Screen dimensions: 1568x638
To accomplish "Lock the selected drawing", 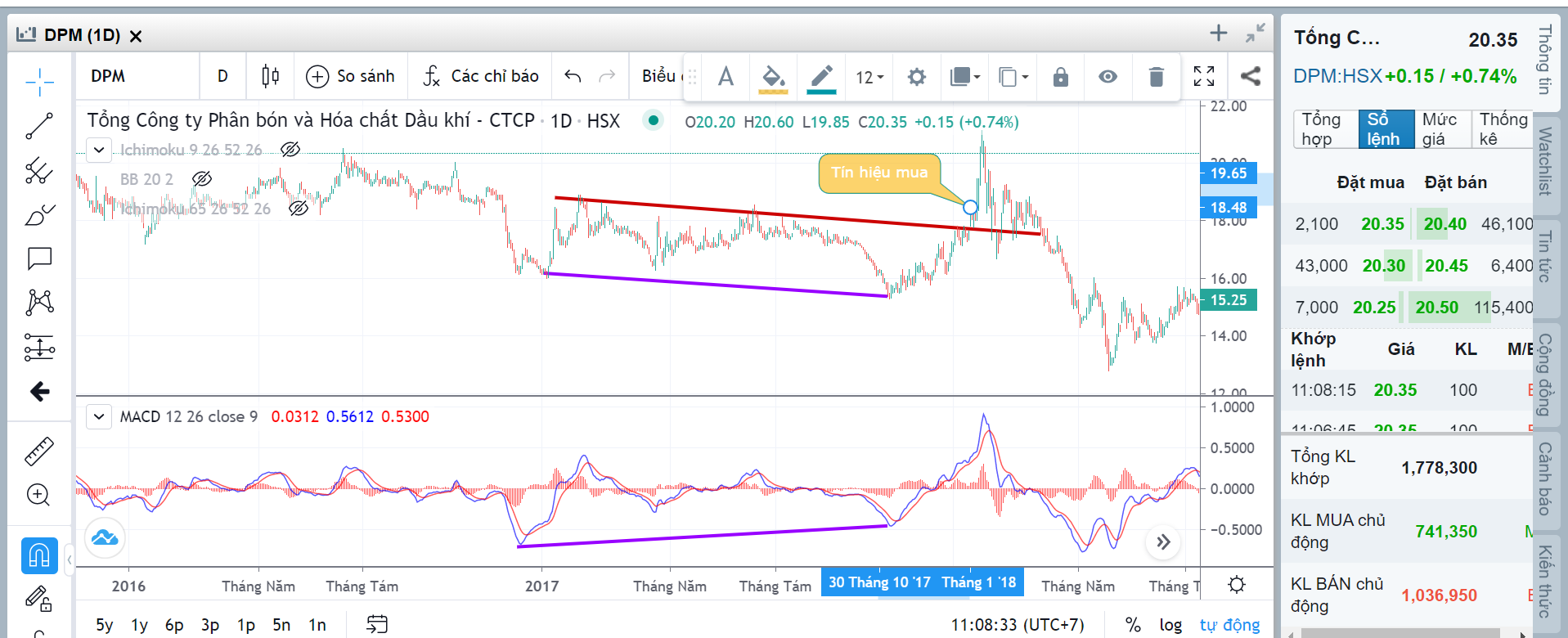I will coord(1061,77).
